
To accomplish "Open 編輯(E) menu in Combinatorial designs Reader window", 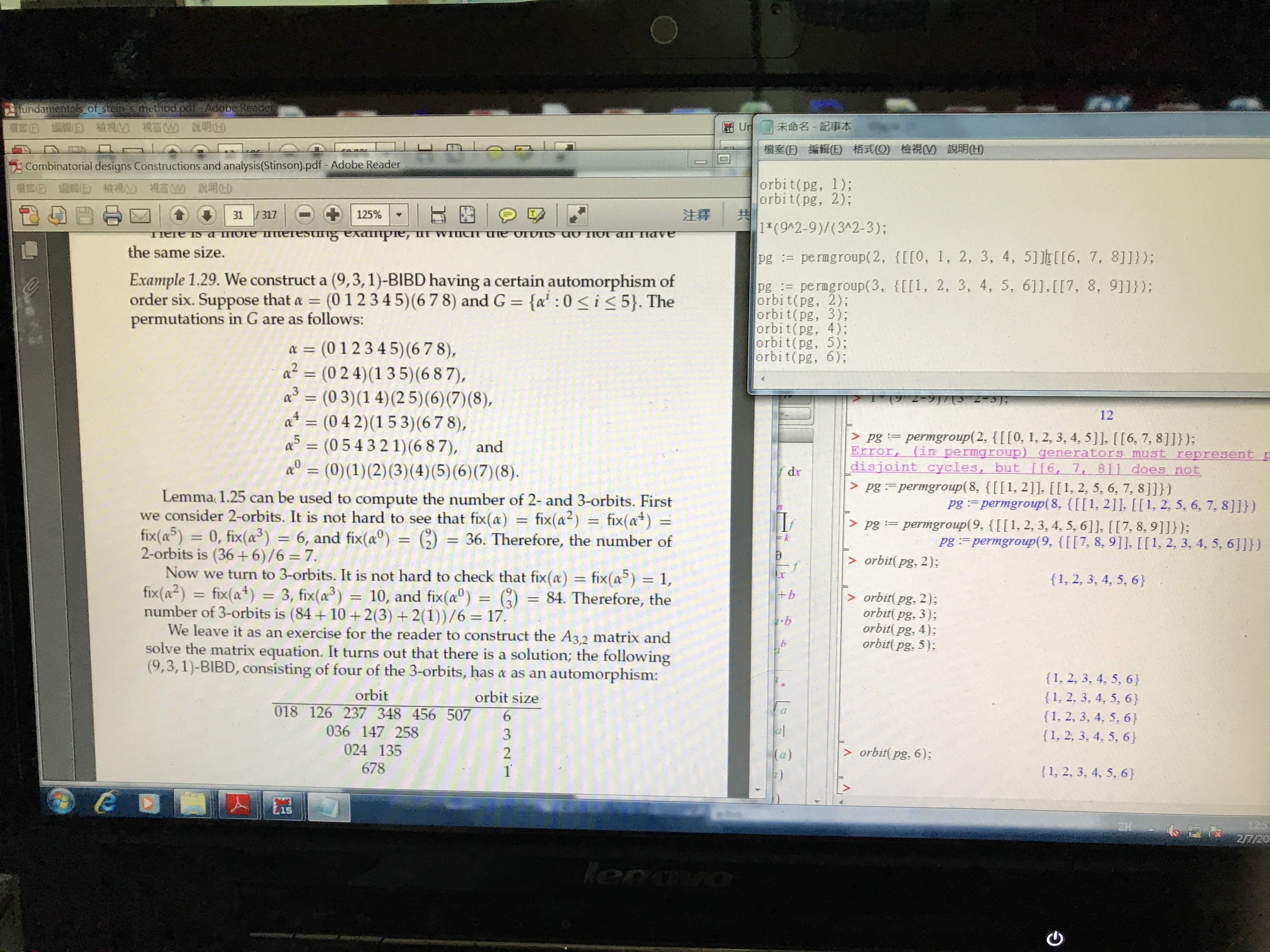I will 75,188.
